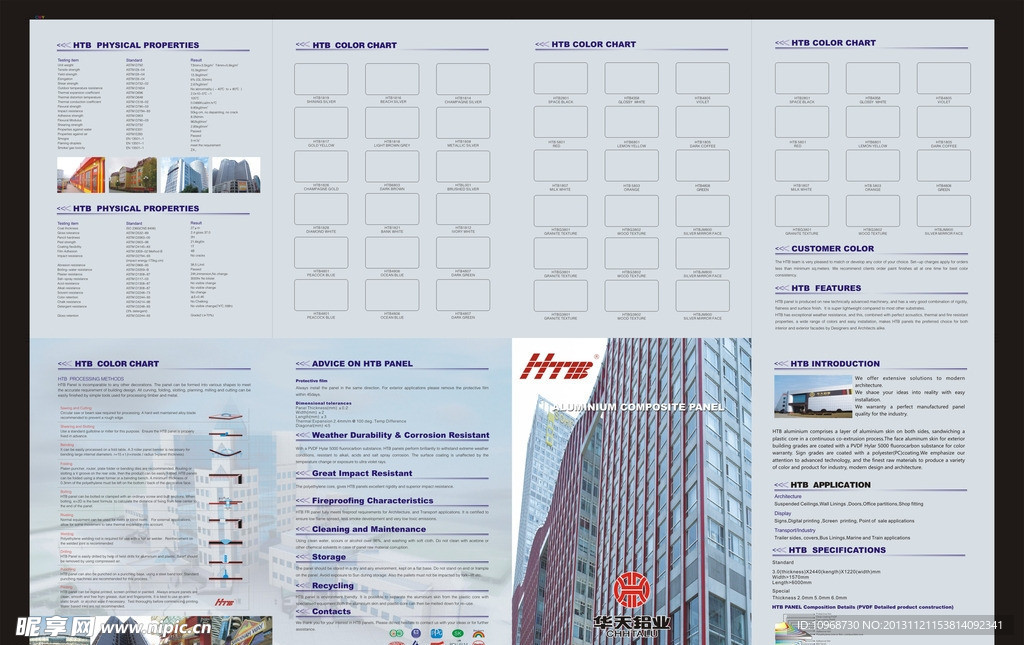Screen dimensions: 1024x645
Task: Click the HTB SPECIFICATIONS heading
Action: coord(836,550)
